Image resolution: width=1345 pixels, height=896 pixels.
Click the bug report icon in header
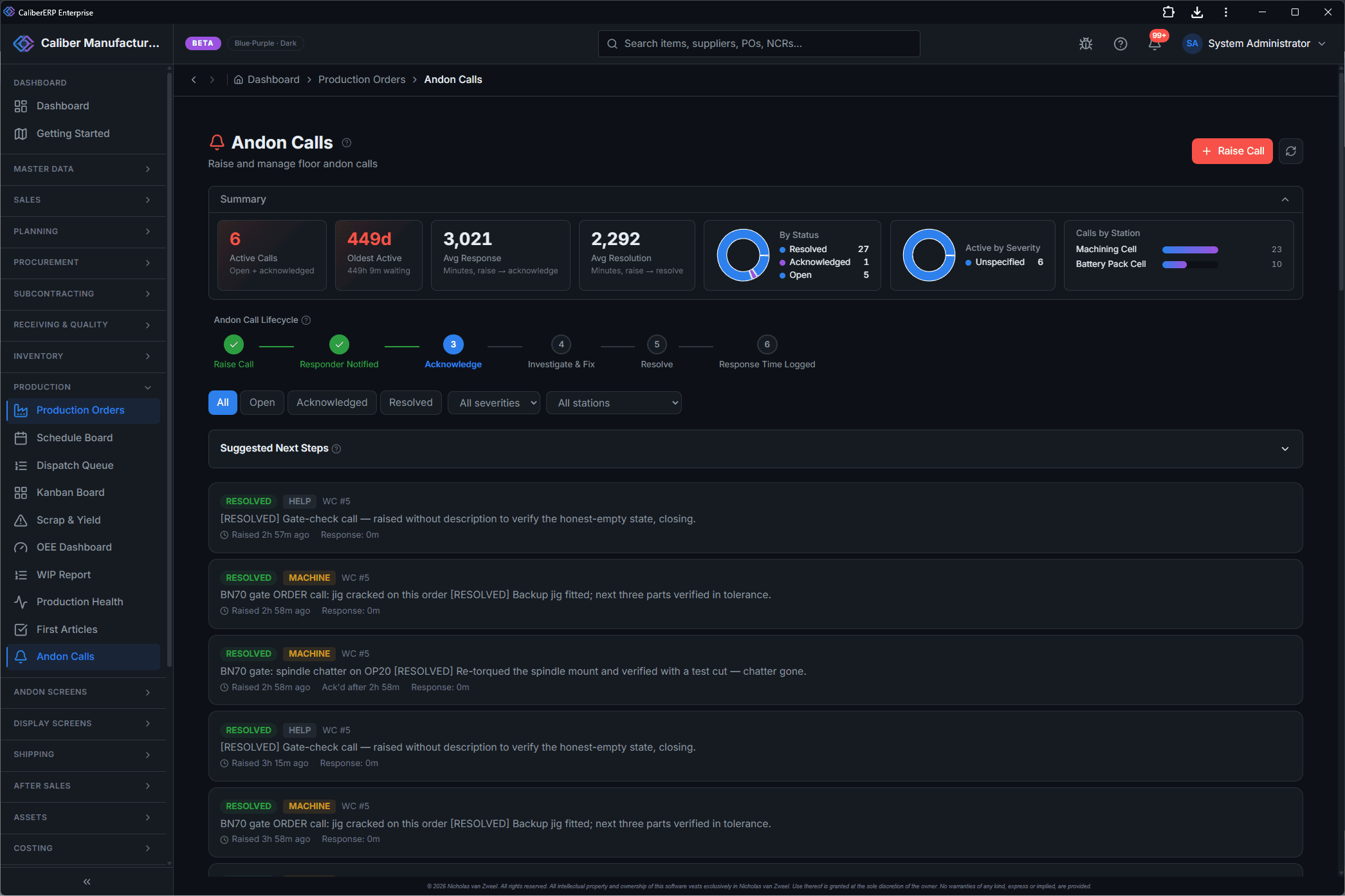(1086, 44)
